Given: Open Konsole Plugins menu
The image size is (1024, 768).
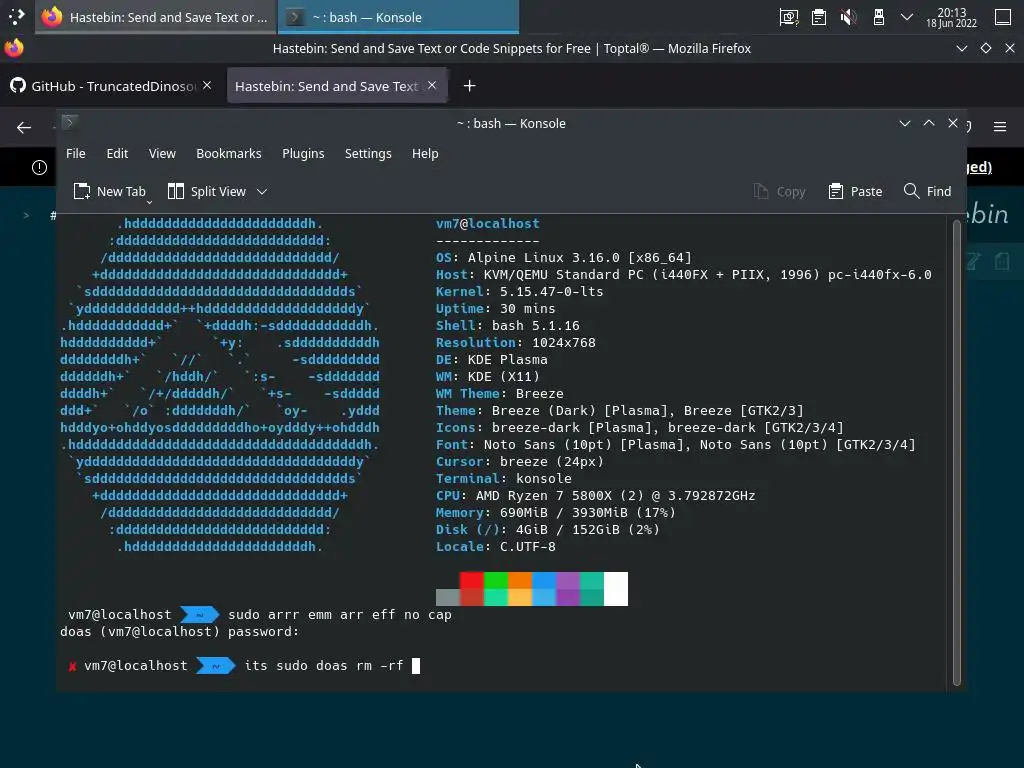Looking at the screenshot, I should coord(303,153).
